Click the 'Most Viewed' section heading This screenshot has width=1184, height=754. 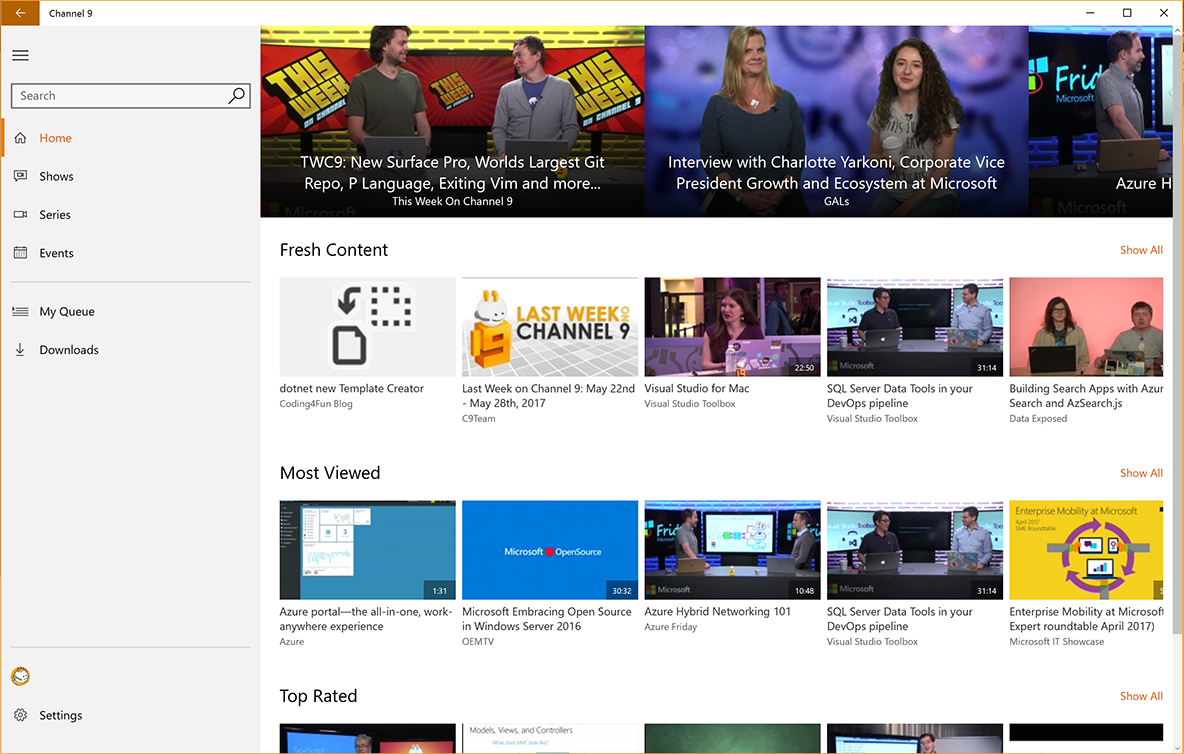(330, 473)
